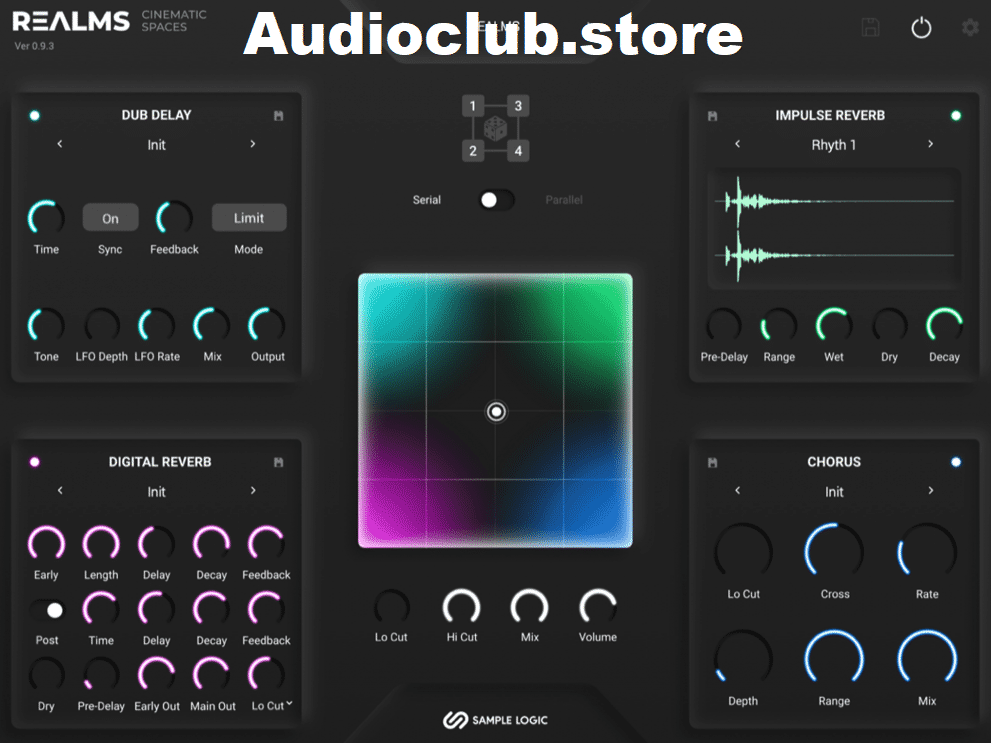
Task: Randomize using the dice icon
Action: click(x=495, y=128)
